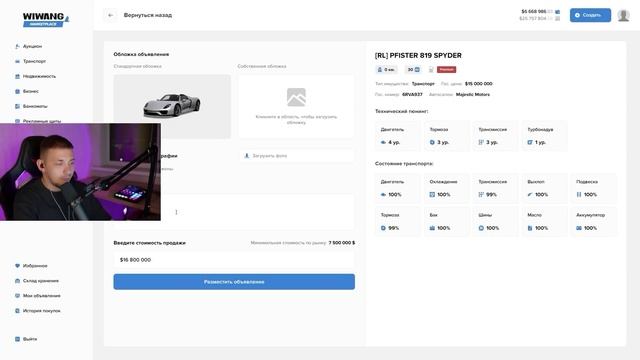Screen dimensions: 640x360
Task: Click the Шины 100% condition card
Action: [x=495, y=222]
